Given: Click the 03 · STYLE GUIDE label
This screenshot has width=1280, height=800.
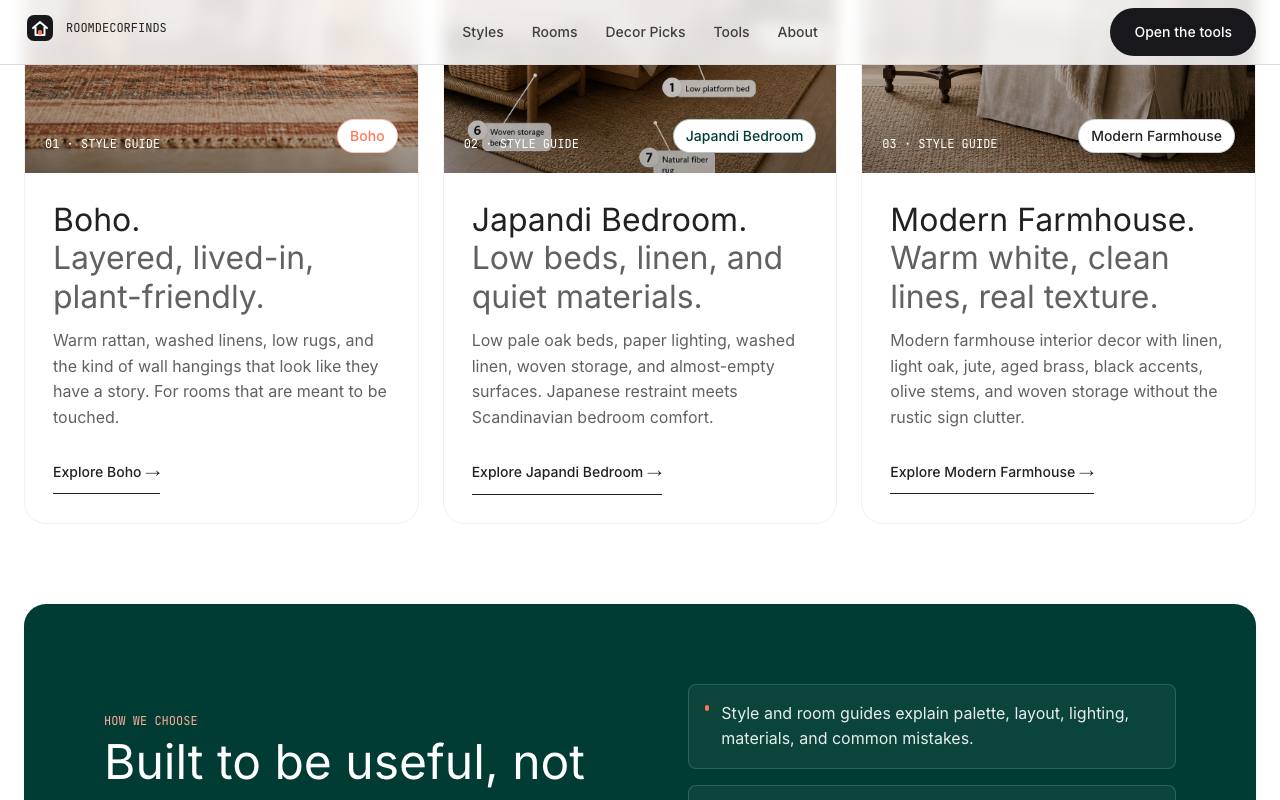Looking at the screenshot, I should tap(939, 144).
